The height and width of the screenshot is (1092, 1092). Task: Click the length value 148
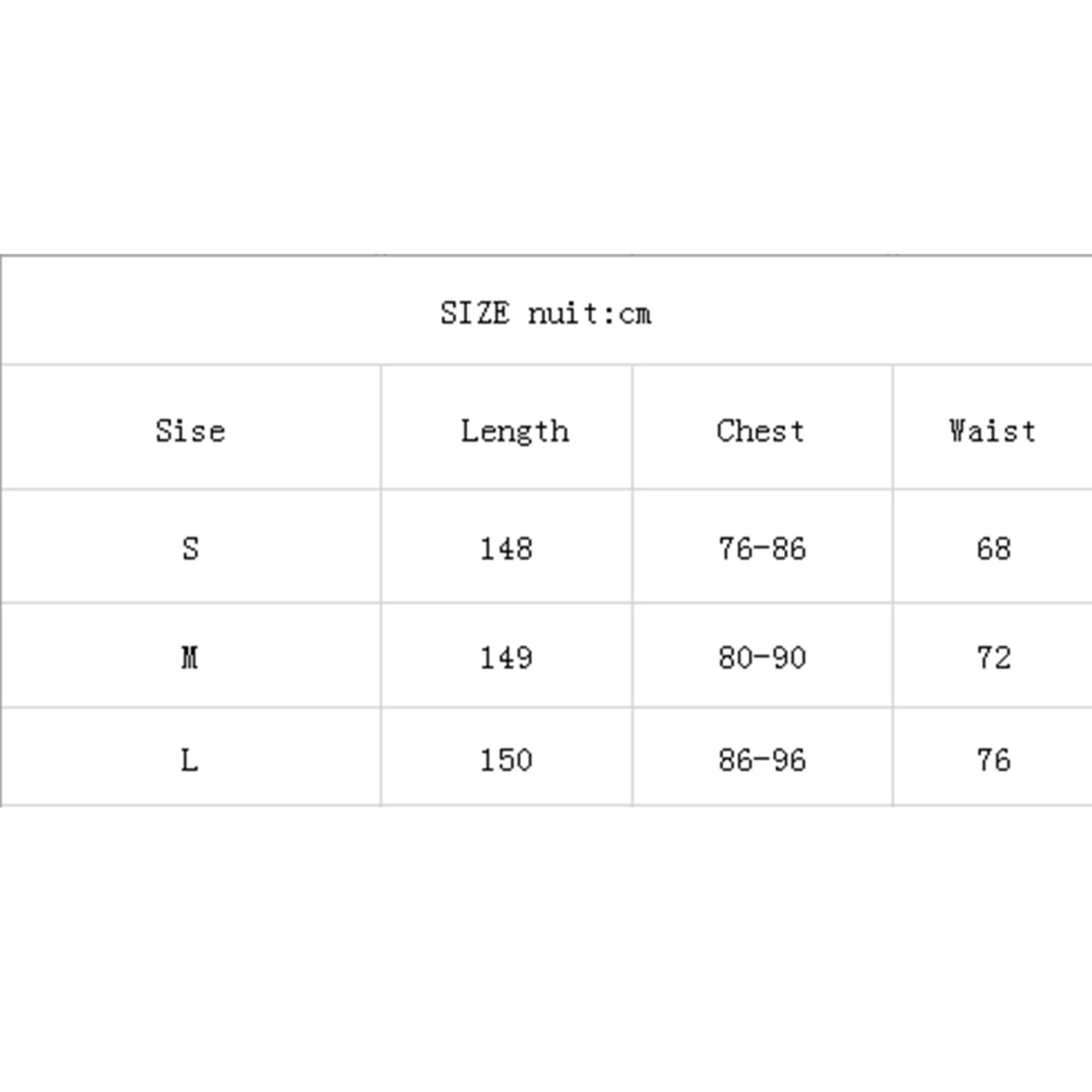[x=506, y=549]
